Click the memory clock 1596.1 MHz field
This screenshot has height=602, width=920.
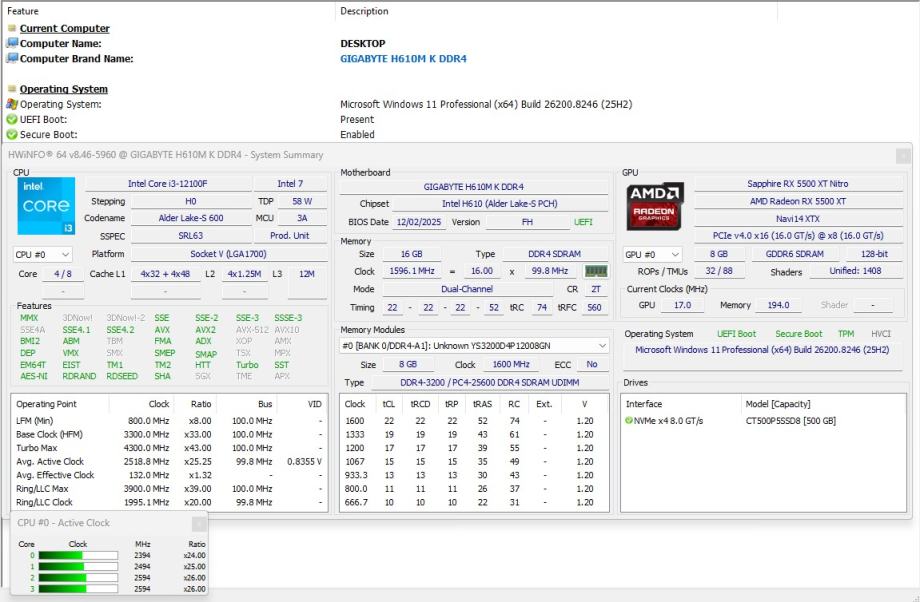[x=412, y=271]
